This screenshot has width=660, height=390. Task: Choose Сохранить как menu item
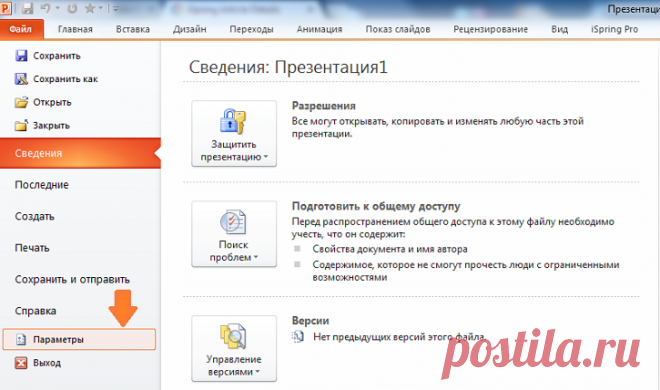(x=65, y=79)
